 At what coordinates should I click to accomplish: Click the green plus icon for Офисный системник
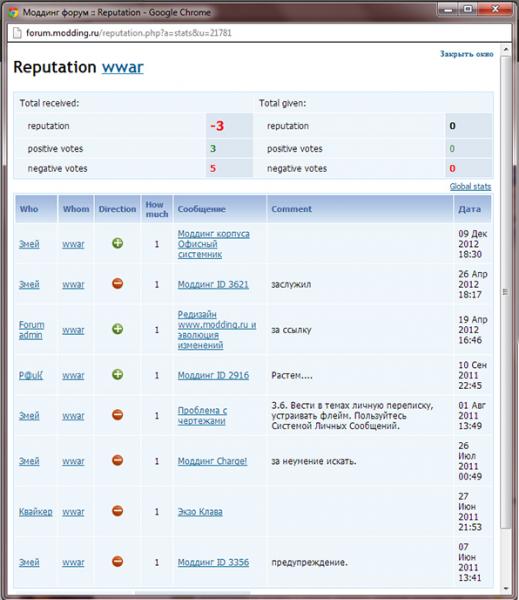[118, 243]
